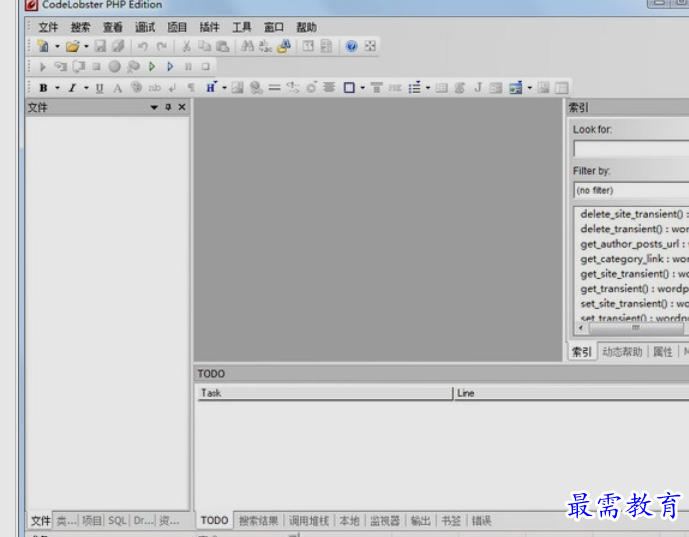
Task: Switch to the 输出 tab
Action: coord(420,521)
